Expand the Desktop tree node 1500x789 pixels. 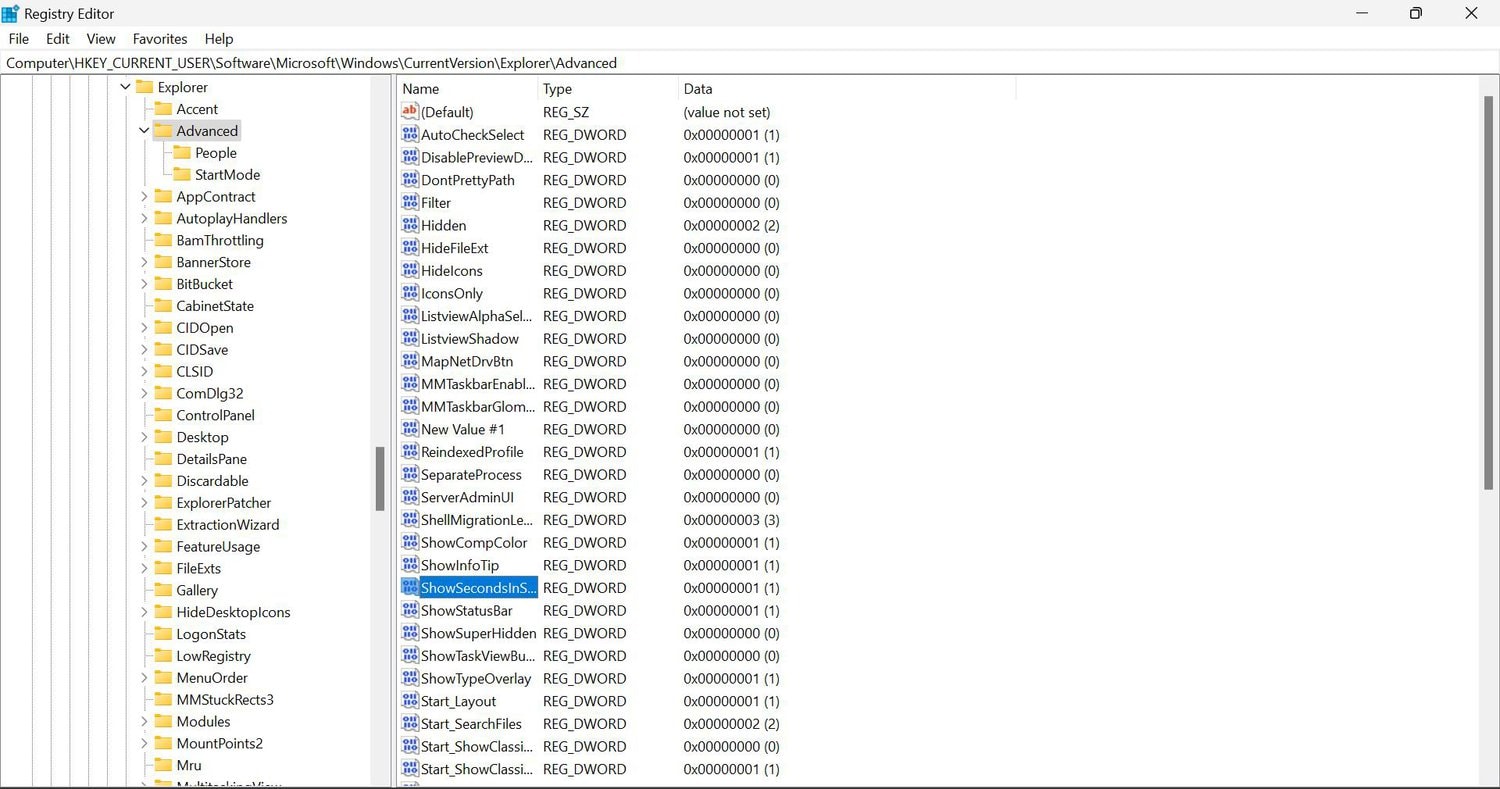(144, 437)
